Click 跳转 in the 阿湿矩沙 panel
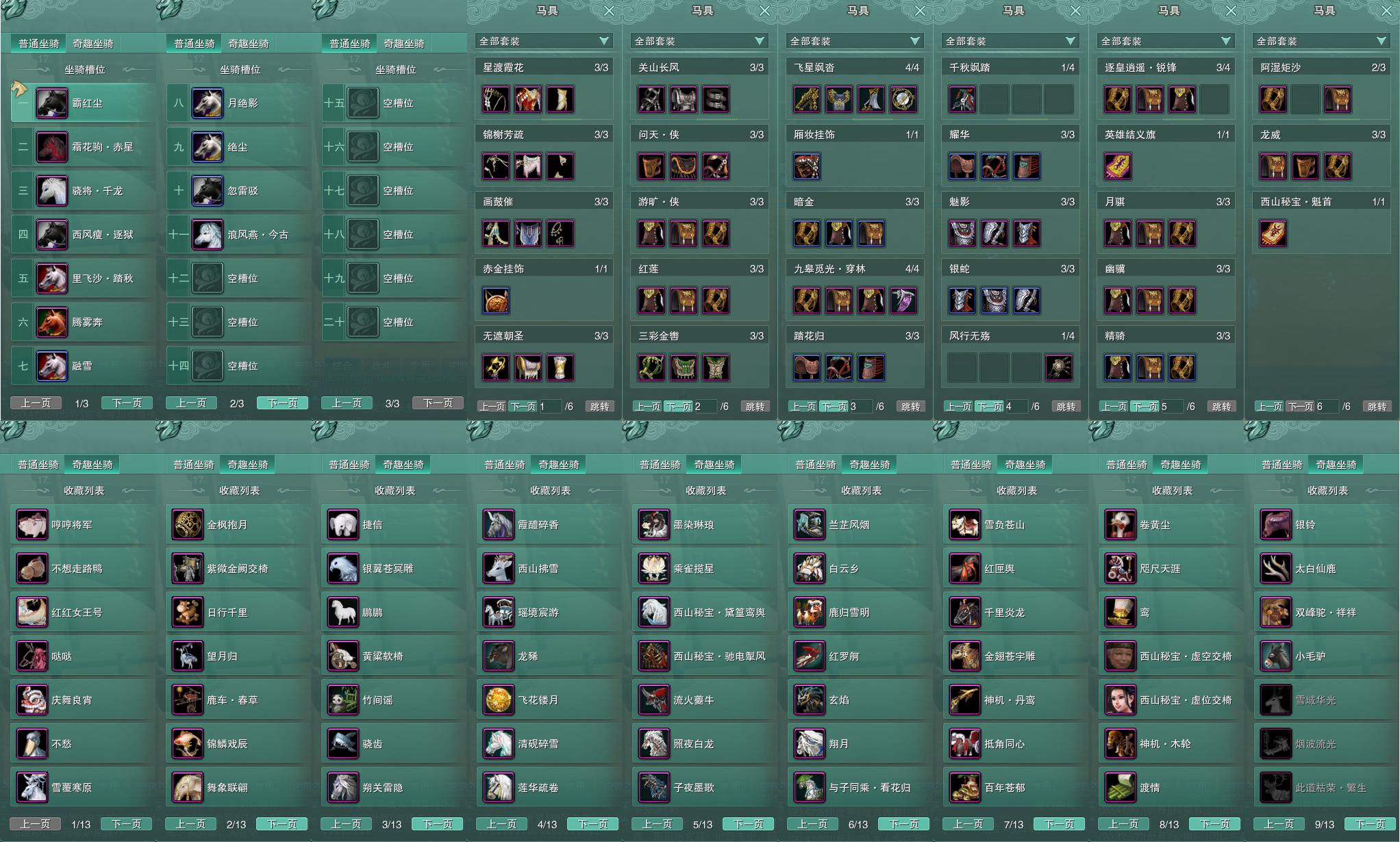1400x842 pixels. (x=1377, y=407)
